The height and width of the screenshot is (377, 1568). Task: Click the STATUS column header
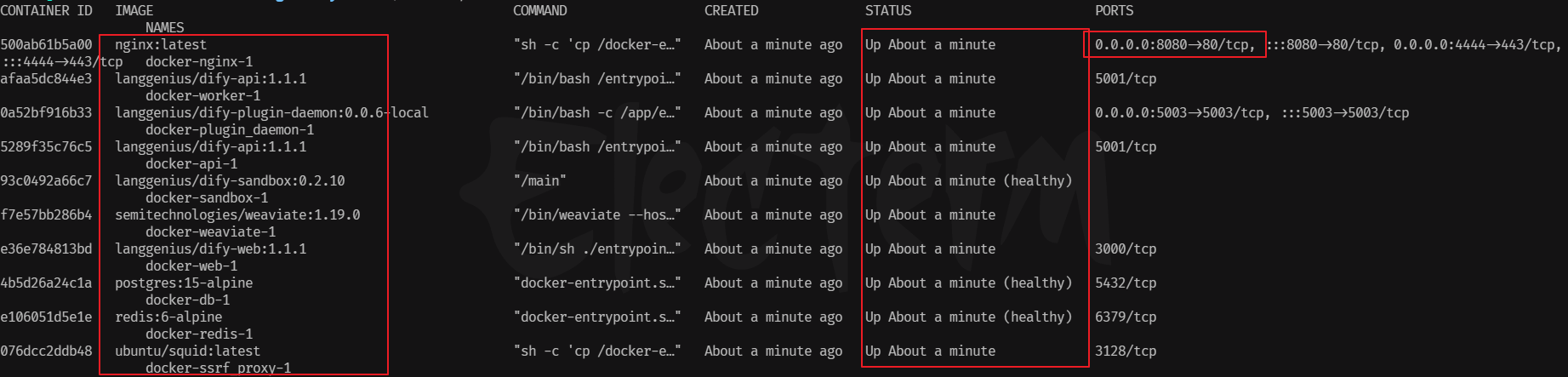[x=888, y=11]
